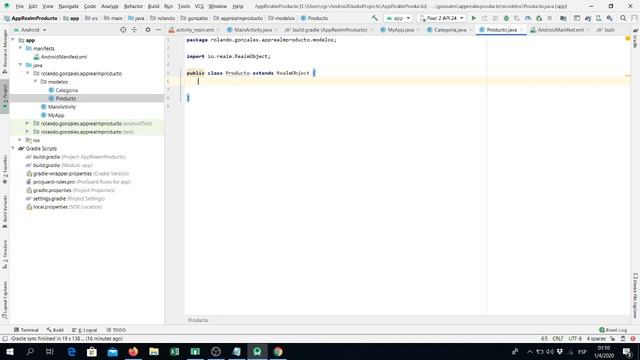Open the TODO tool window
Viewport: 640px width, 360px height.
[x=116, y=330]
